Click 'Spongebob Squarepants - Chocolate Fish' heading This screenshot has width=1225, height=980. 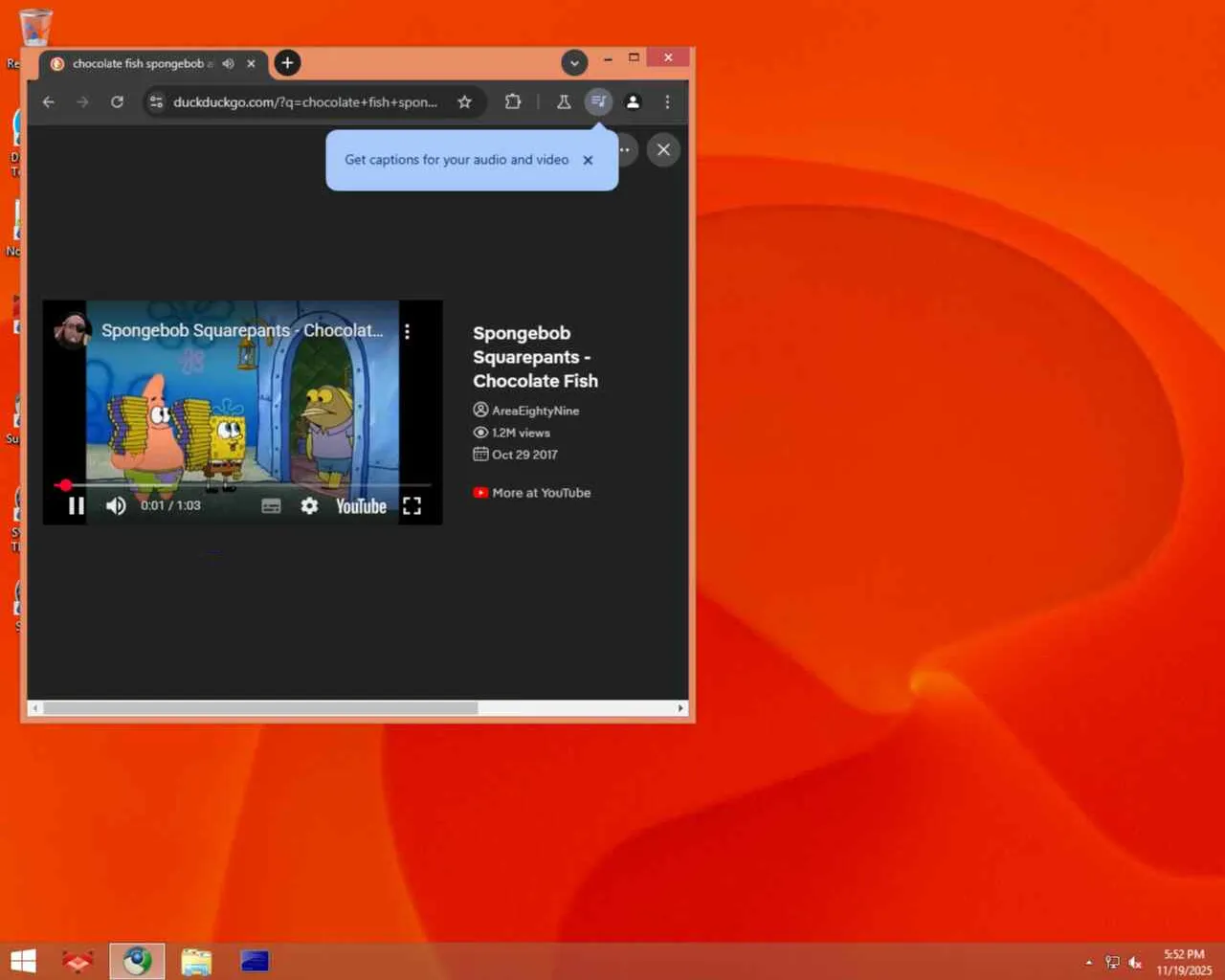pyautogui.click(x=535, y=357)
